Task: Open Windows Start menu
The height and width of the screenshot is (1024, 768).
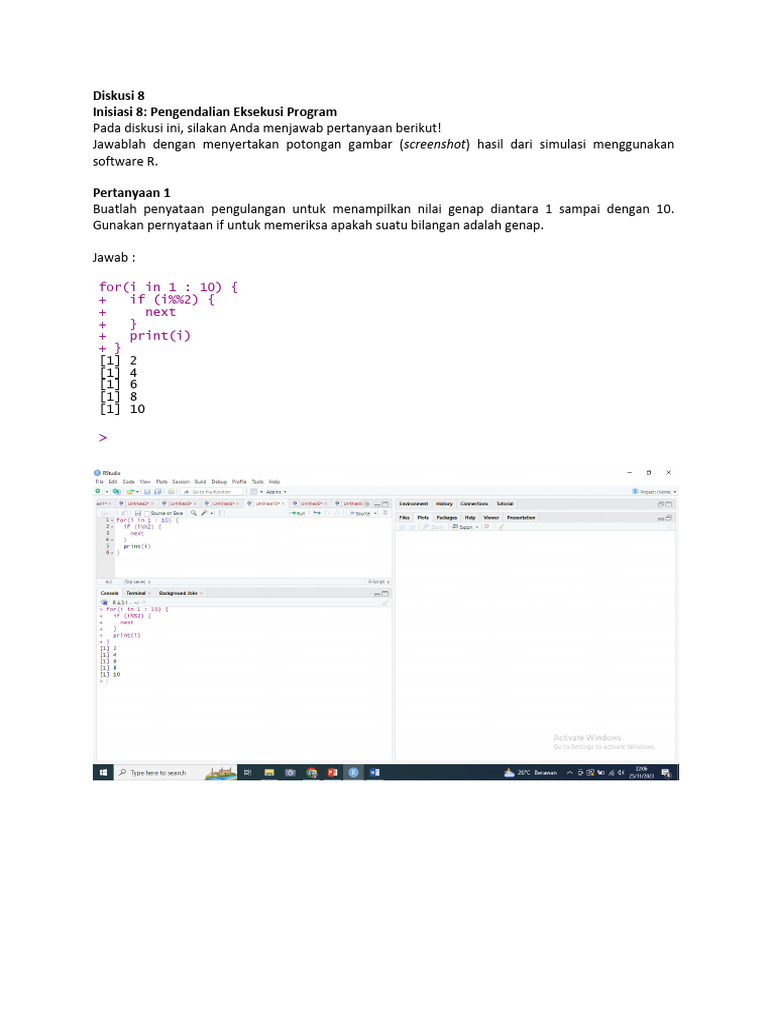Action: tap(103, 773)
